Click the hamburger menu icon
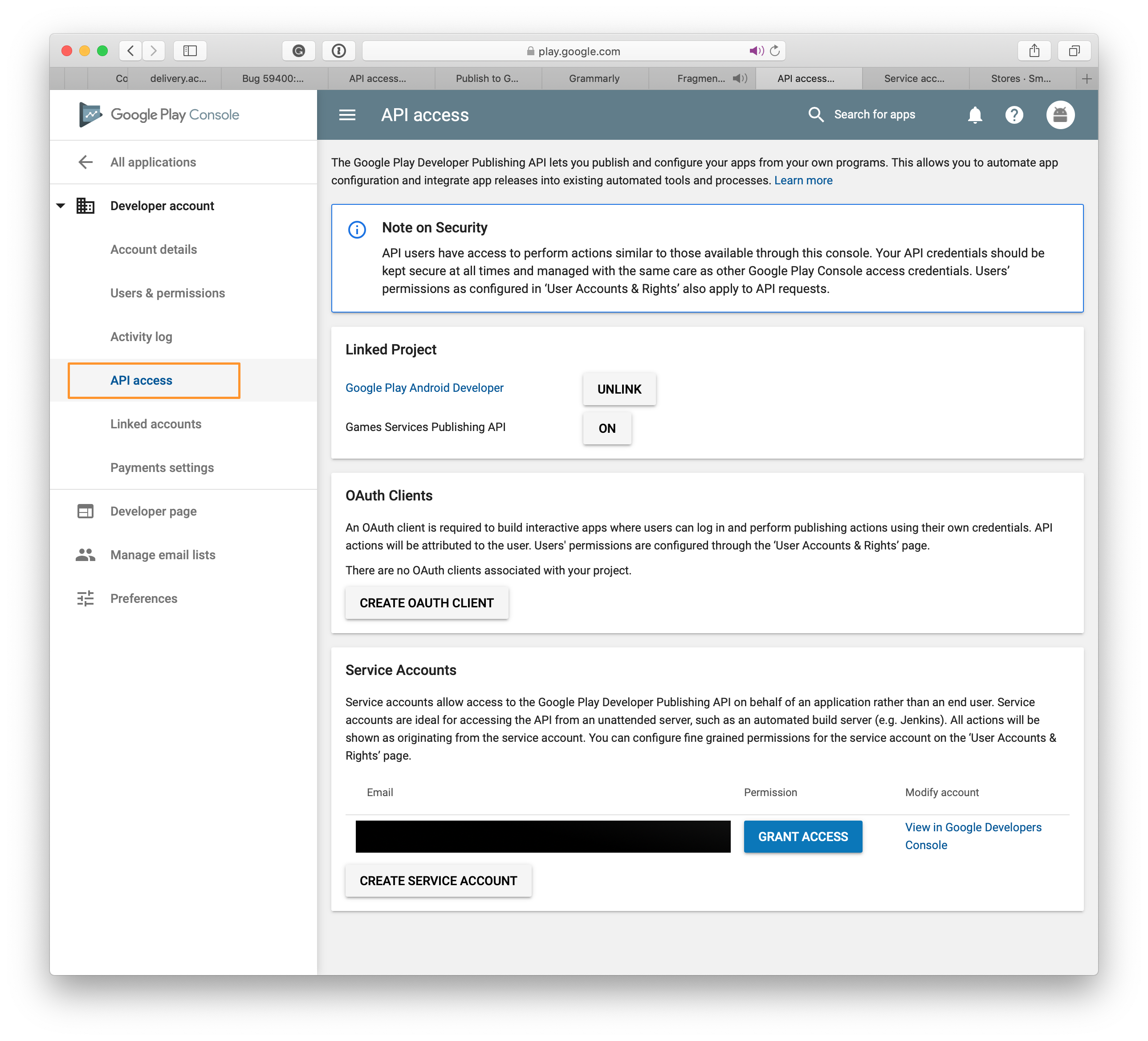This screenshot has width=1148, height=1041. [346, 114]
